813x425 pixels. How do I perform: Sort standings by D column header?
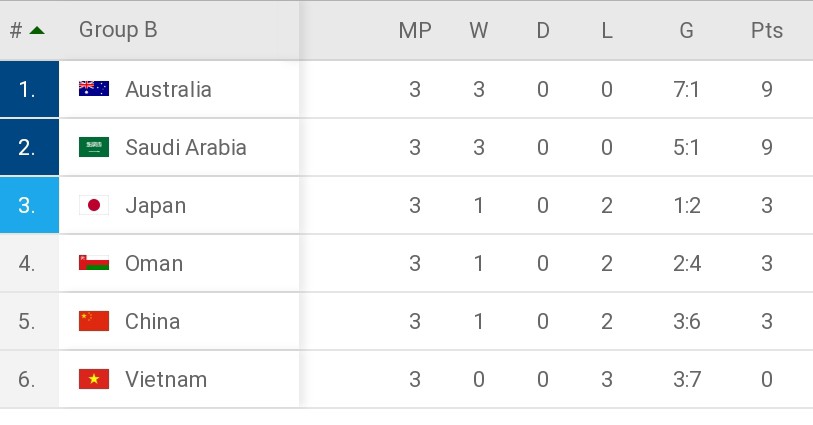[x=543, y=30]
